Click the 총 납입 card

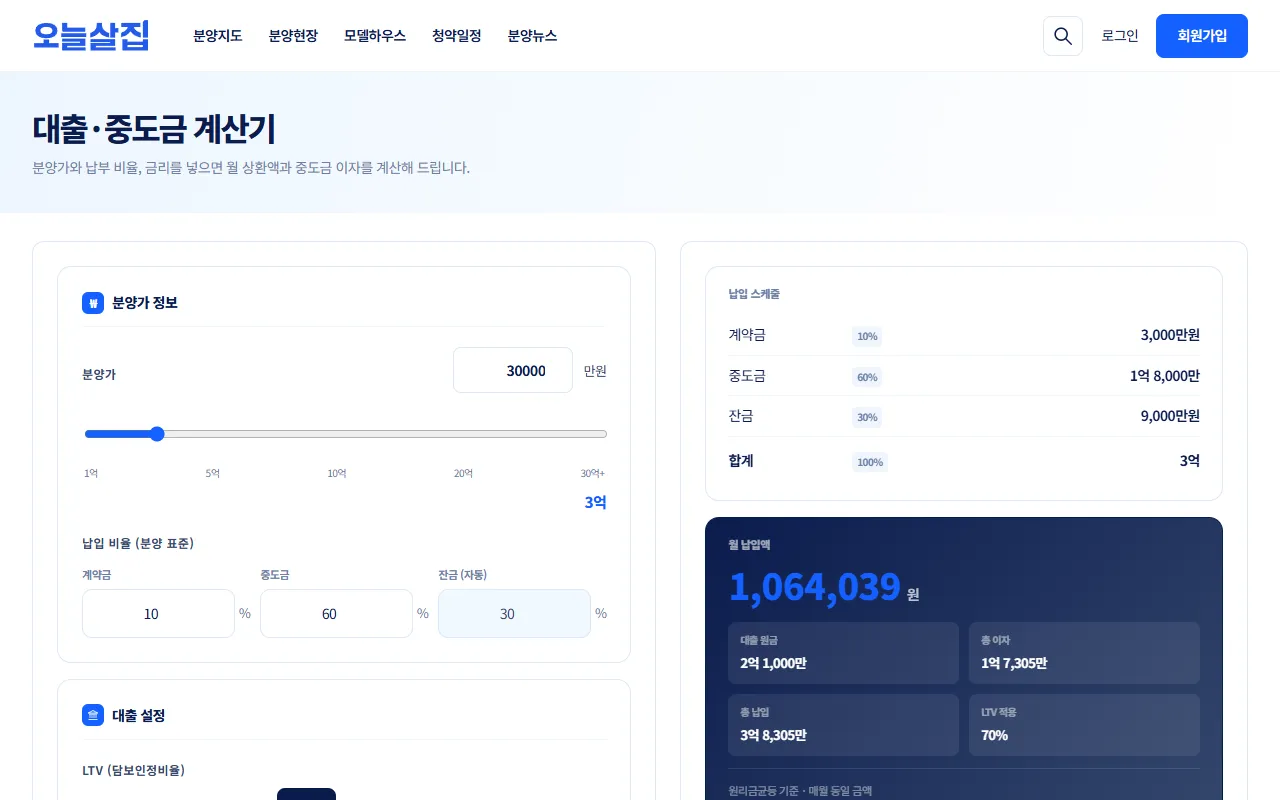843,725
